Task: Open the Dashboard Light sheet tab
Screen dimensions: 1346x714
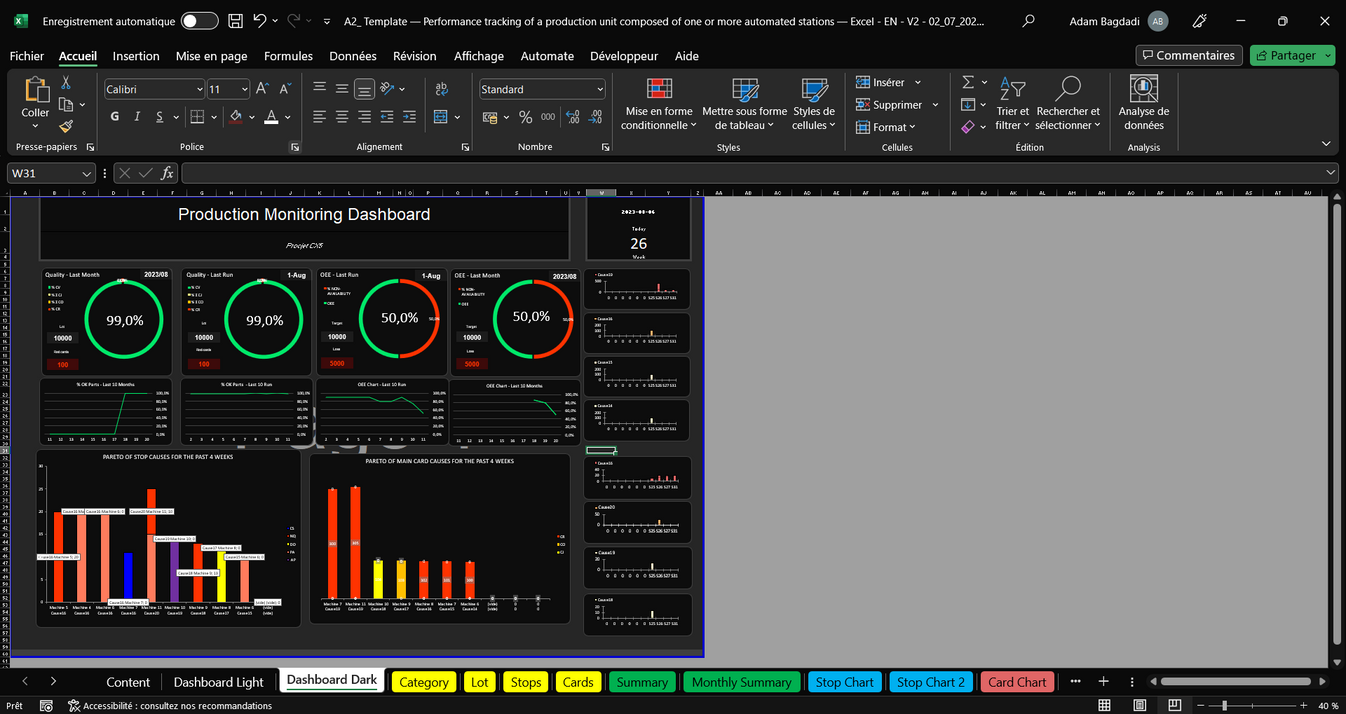Action: [x=218, y=681]
